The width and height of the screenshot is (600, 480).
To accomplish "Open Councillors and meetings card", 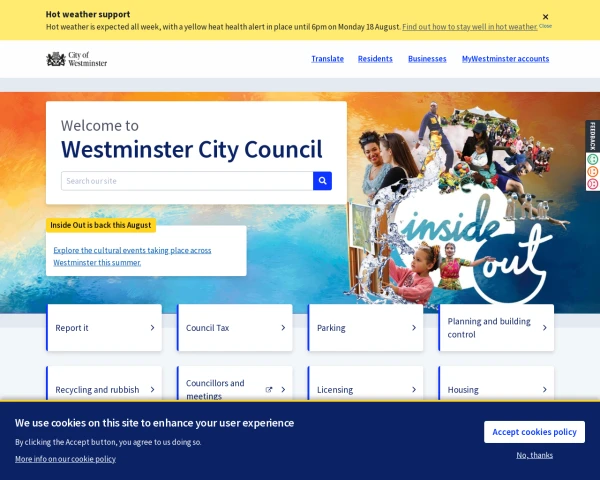I will pyautogui.click(x=235, y=384).
